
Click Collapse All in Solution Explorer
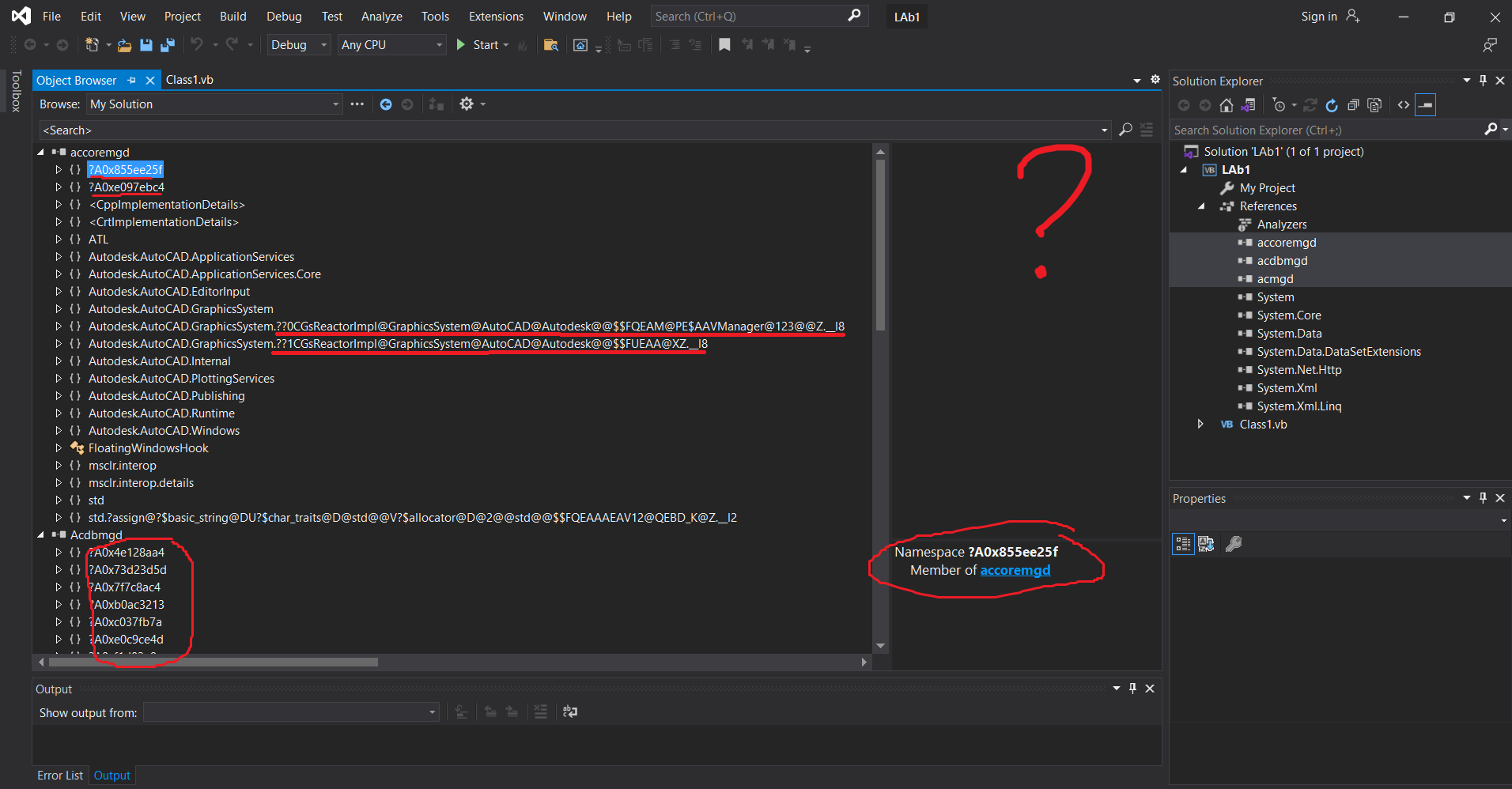point(1353,105)
